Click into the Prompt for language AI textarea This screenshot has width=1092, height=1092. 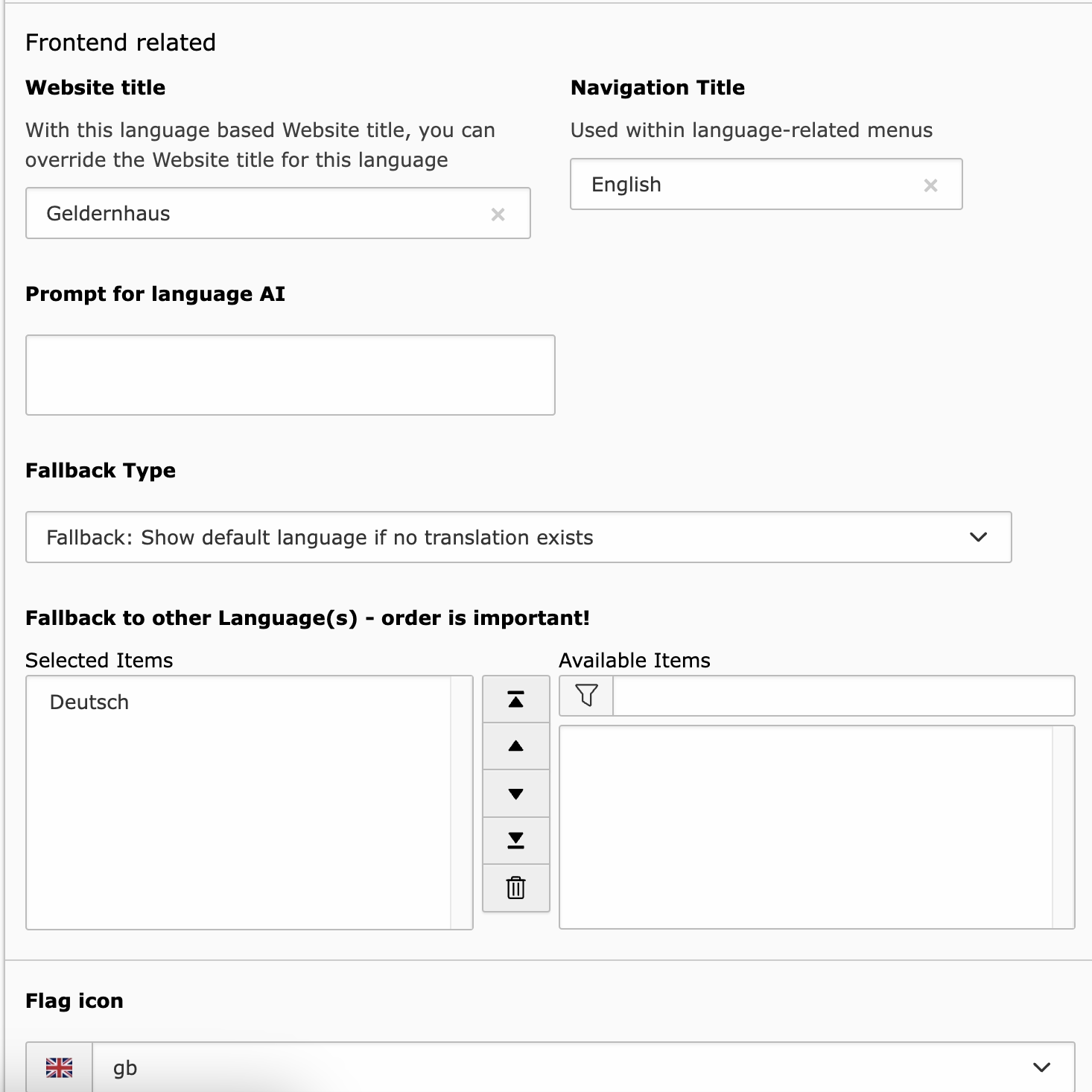point(291,375)
